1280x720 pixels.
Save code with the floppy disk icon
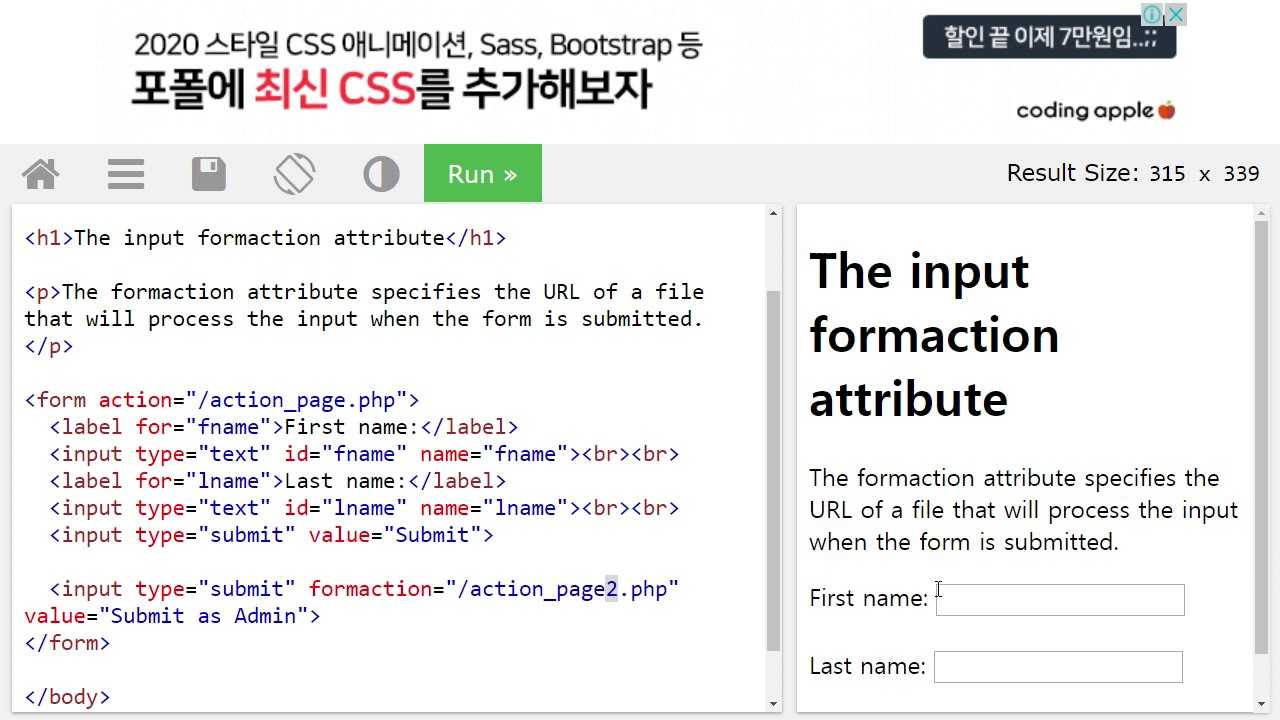pyautogui.click(x=209, y=174)
